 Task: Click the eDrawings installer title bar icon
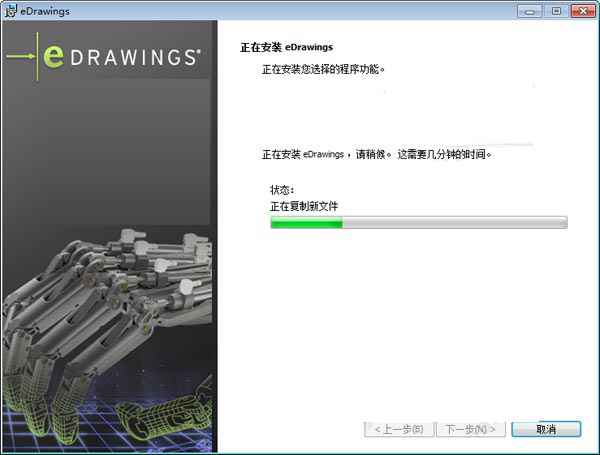click(10, 10)
